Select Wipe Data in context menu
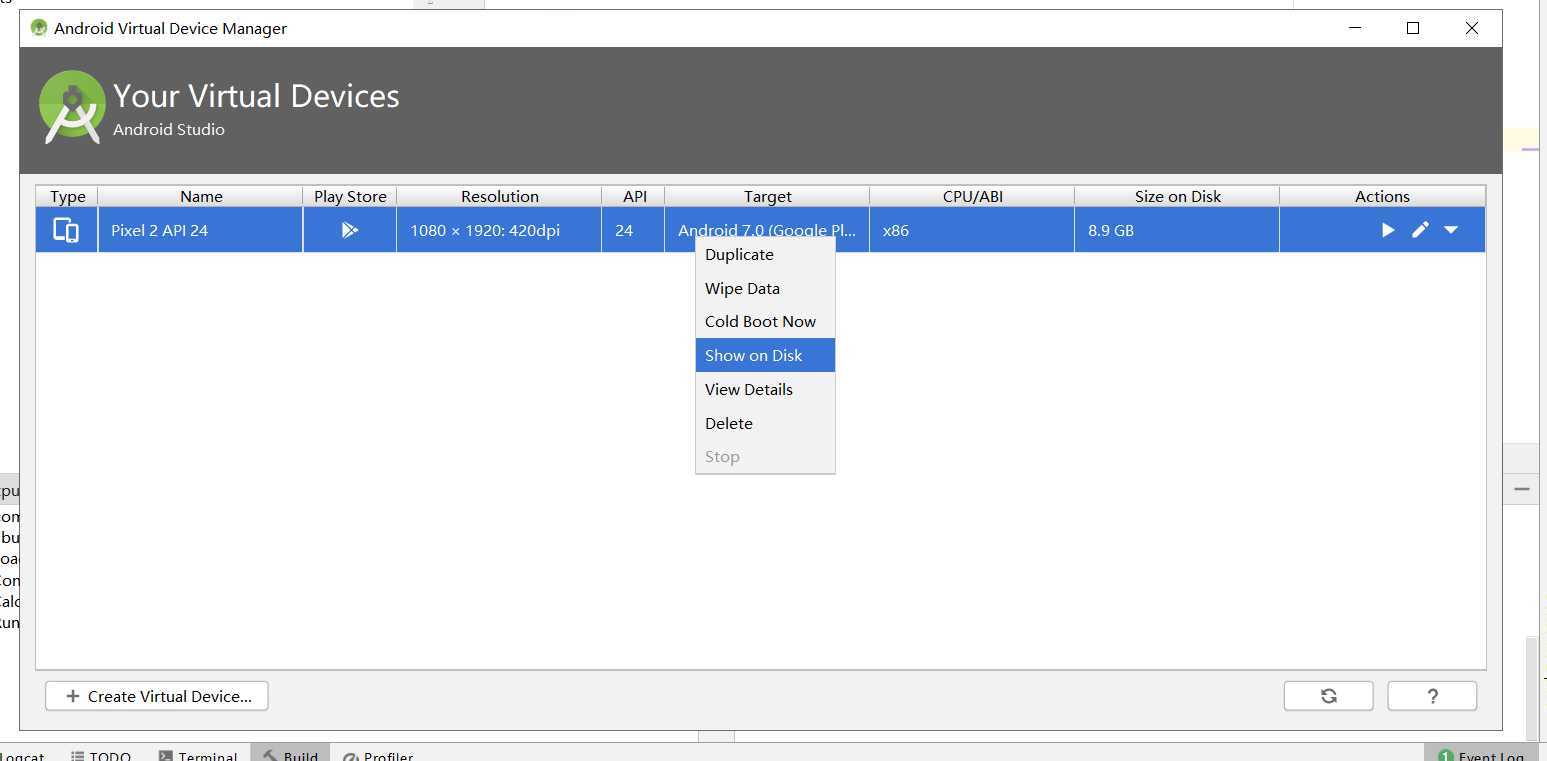 pyautogui.click(x=765, y=288)
